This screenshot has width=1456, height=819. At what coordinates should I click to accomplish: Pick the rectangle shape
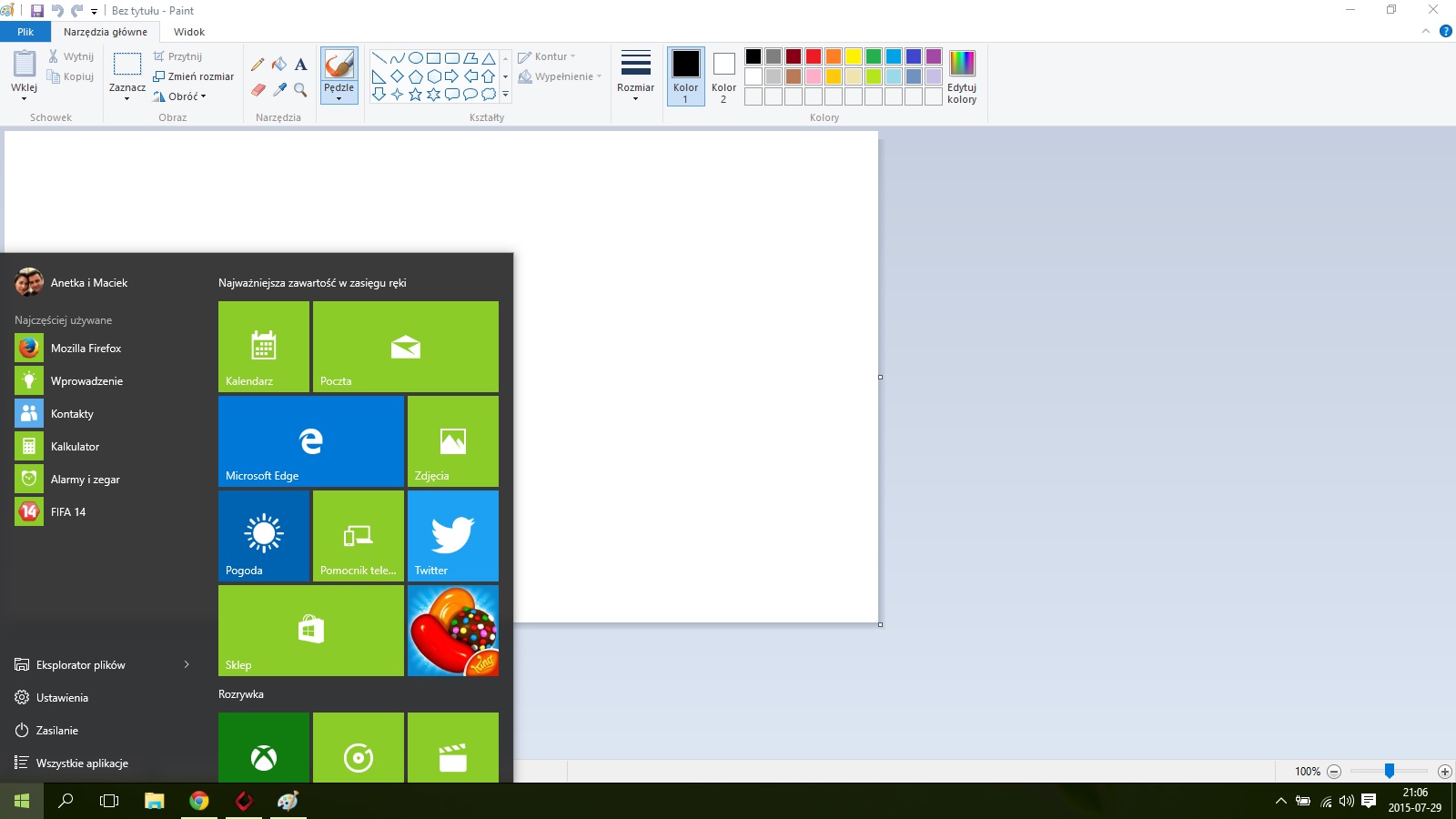(433, 58)
